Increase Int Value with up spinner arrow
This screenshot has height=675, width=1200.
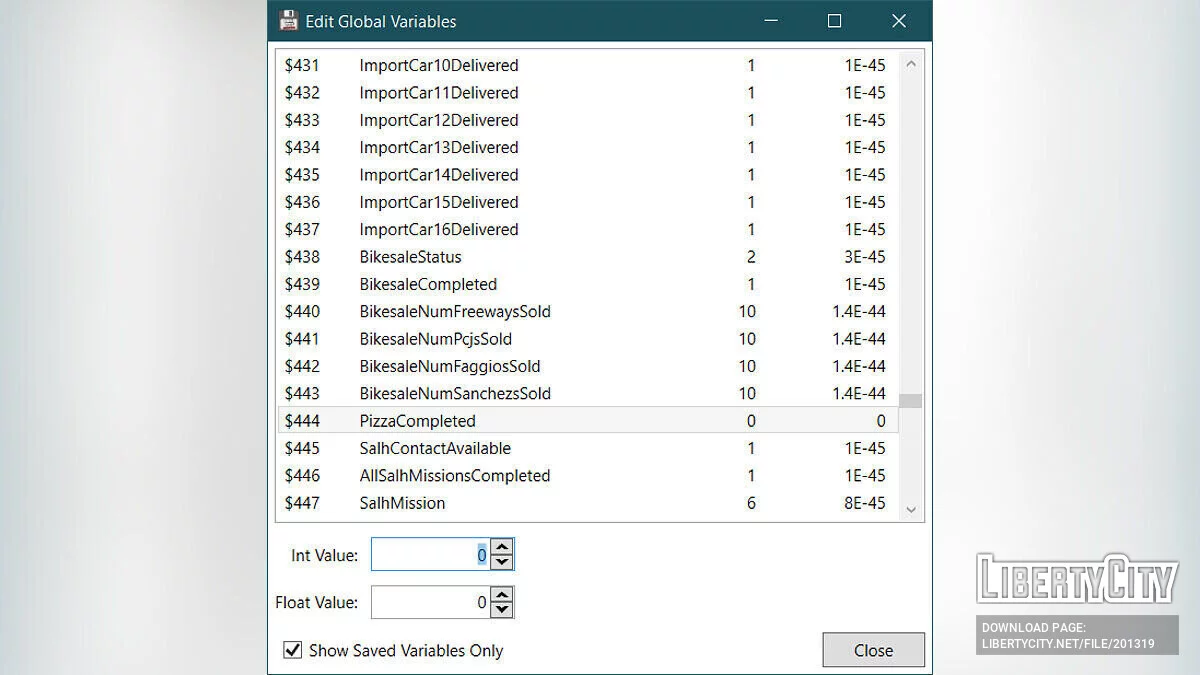pos(502,546)
